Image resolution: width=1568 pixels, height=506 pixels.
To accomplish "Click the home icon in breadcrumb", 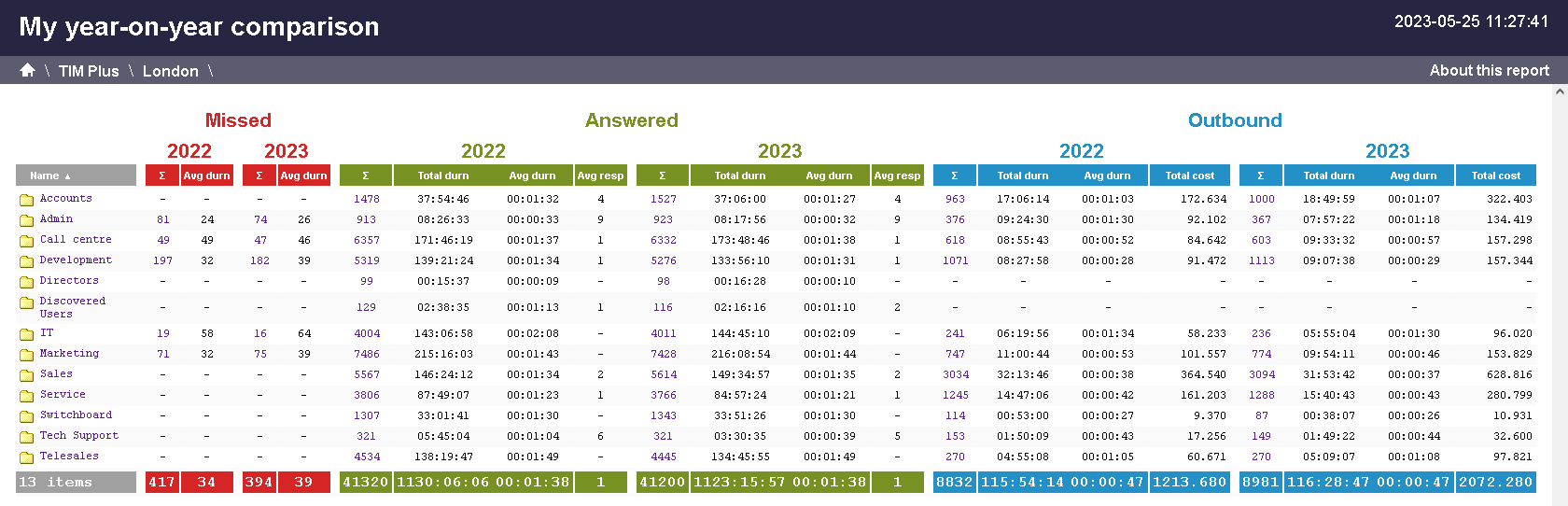I will click(27, 70).
